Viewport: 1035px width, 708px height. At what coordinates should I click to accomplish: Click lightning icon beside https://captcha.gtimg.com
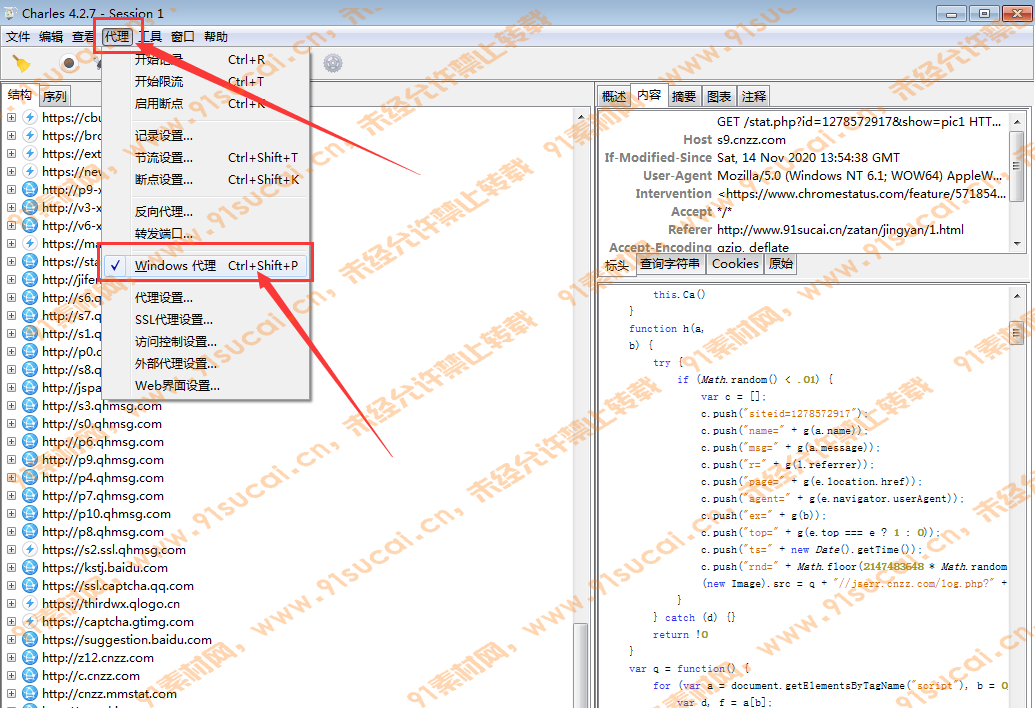[30, 622]
